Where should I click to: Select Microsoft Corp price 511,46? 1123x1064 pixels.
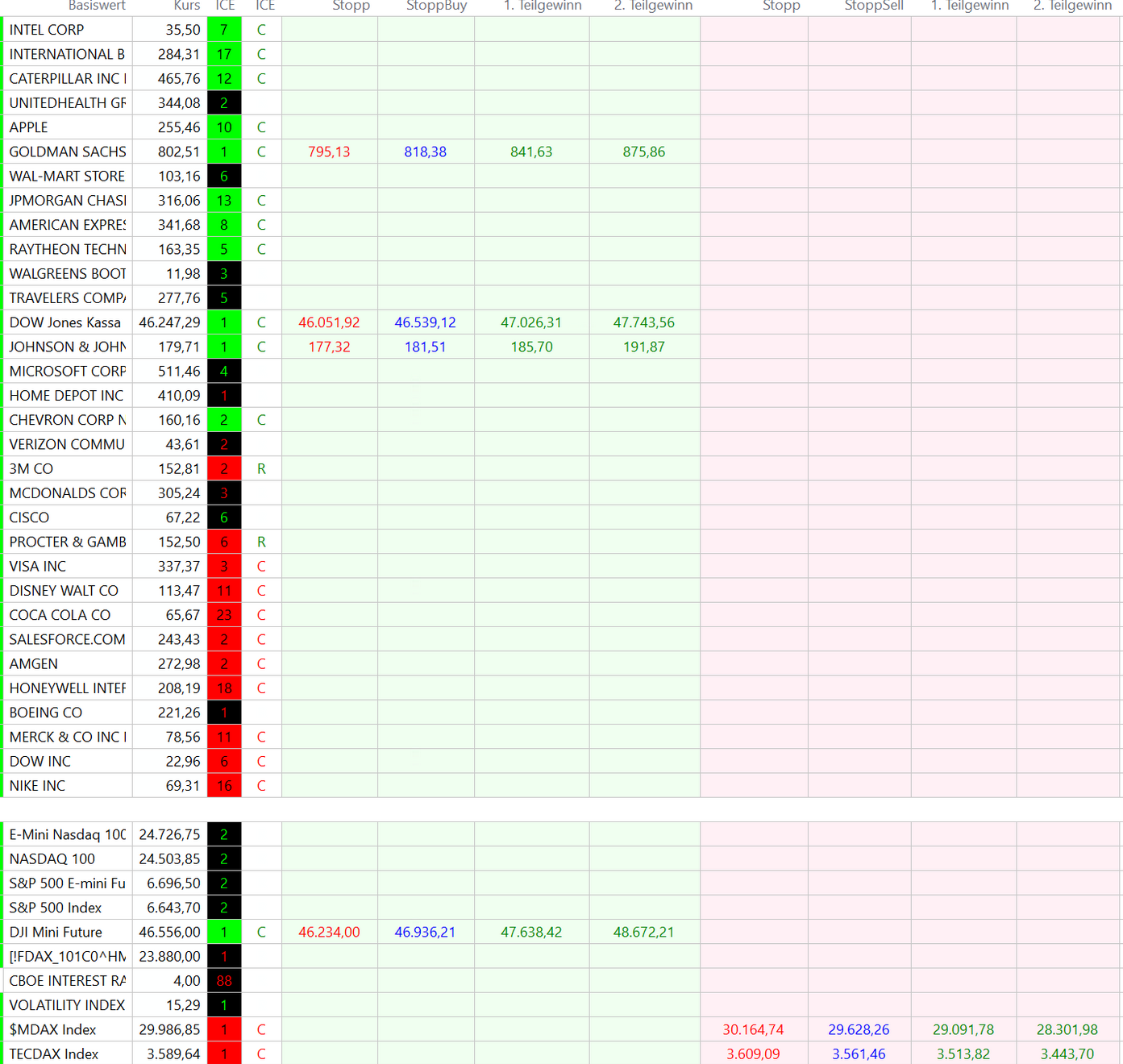coord(179,372)
